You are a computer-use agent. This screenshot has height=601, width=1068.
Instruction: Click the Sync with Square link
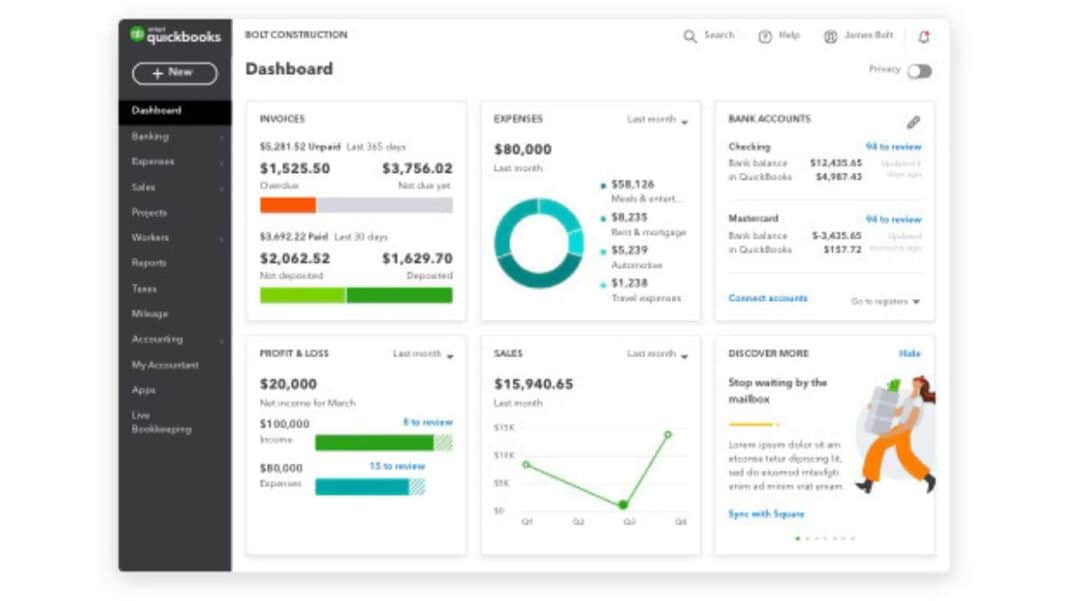coord(766,514)
